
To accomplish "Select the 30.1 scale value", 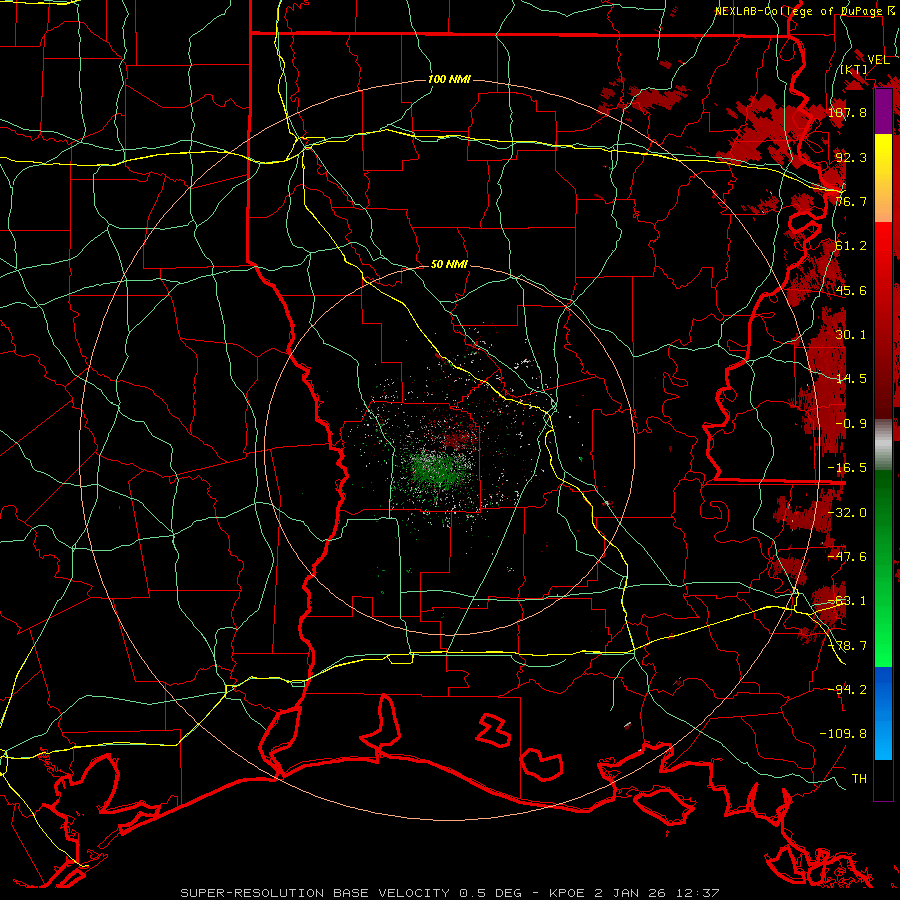I will coord(851,335).
